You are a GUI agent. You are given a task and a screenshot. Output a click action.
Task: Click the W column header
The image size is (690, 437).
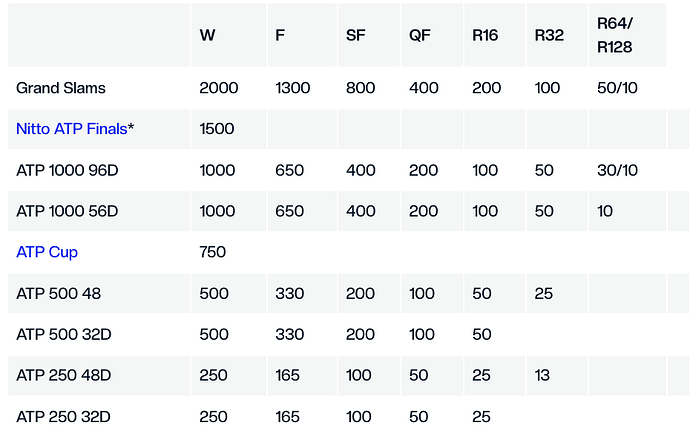[207, 35]
